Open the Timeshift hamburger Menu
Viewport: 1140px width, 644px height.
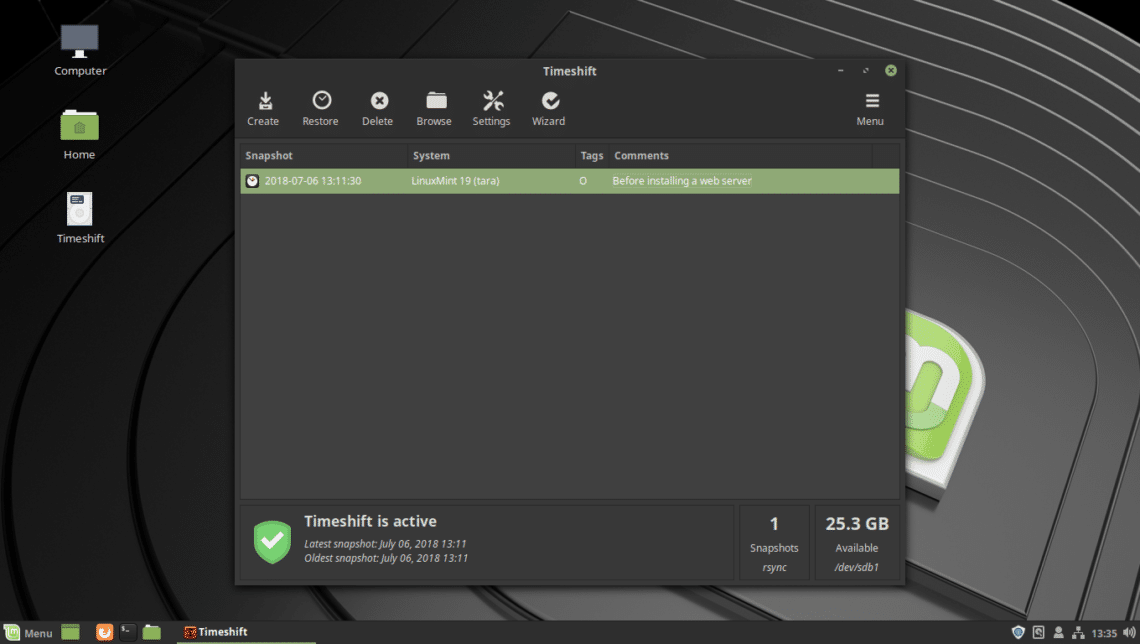pos(870,108)
